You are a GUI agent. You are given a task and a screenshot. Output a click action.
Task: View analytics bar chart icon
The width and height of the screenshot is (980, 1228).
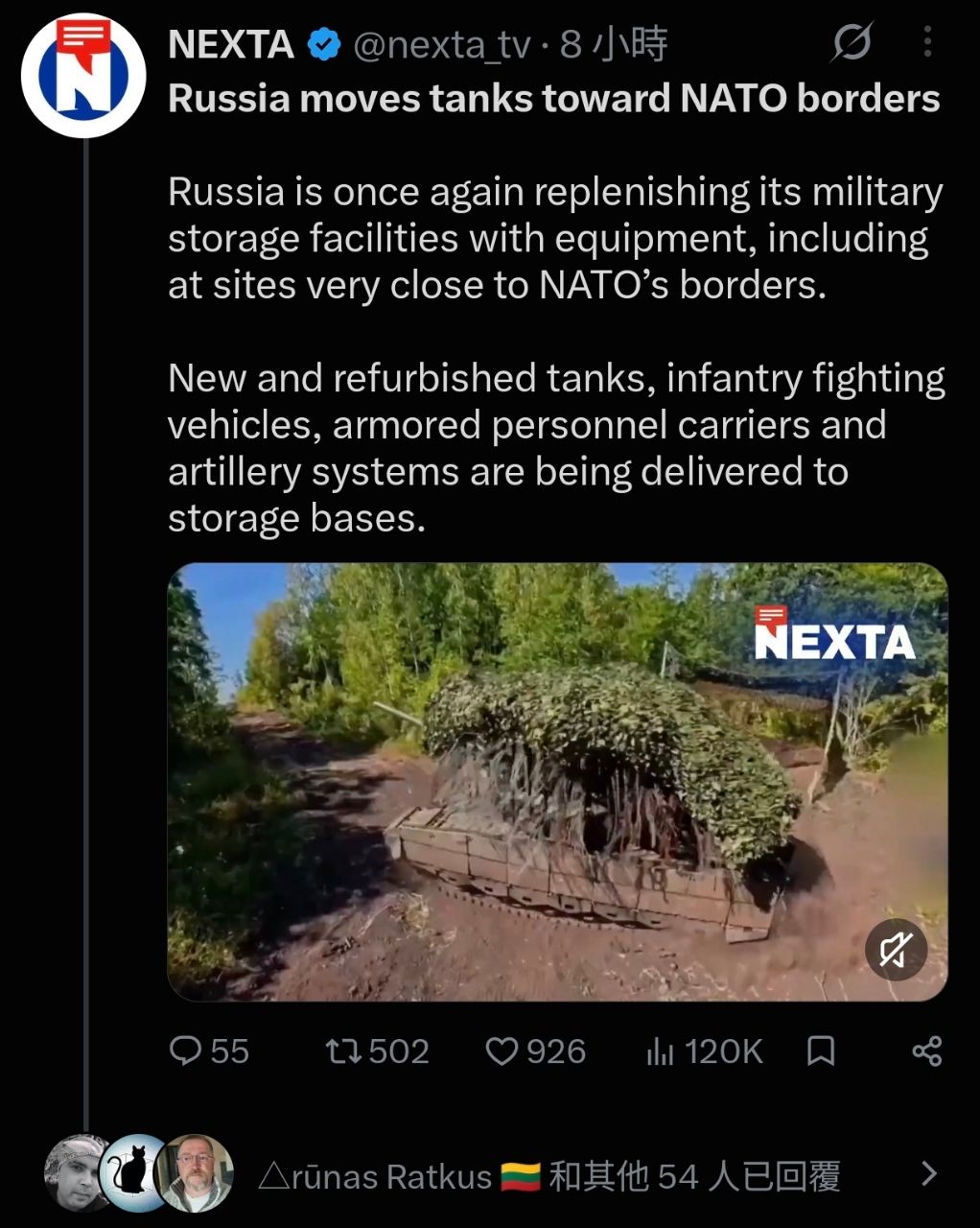point(660,1051)
